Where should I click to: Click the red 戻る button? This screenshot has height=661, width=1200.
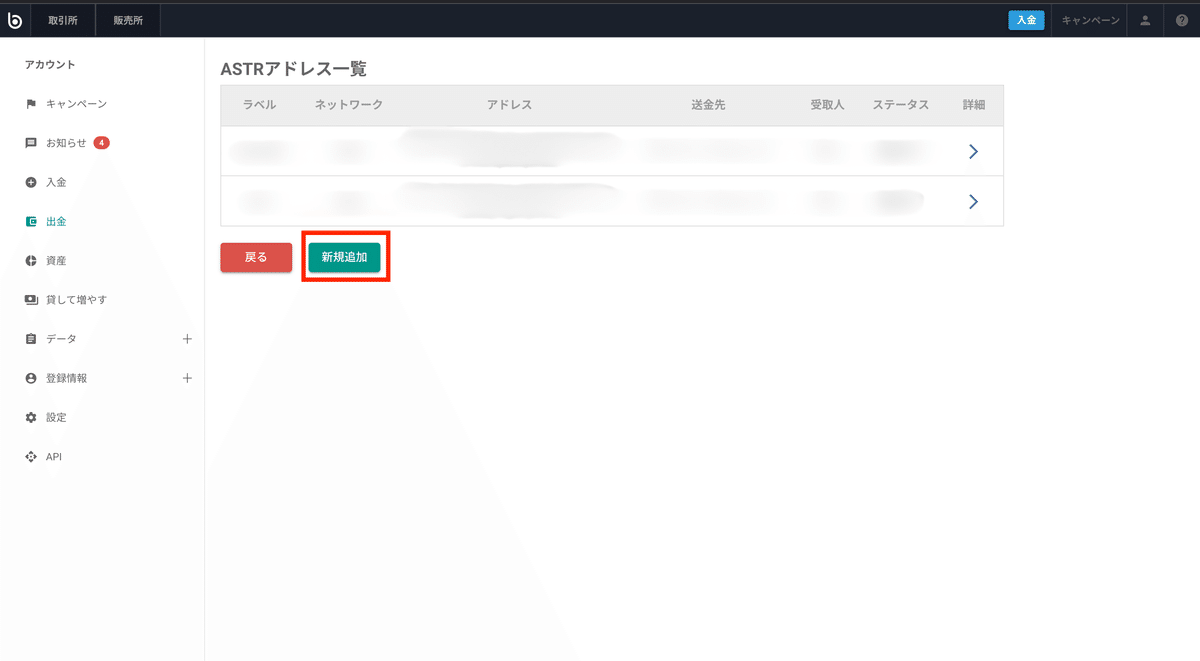click(x=256, y=257)
